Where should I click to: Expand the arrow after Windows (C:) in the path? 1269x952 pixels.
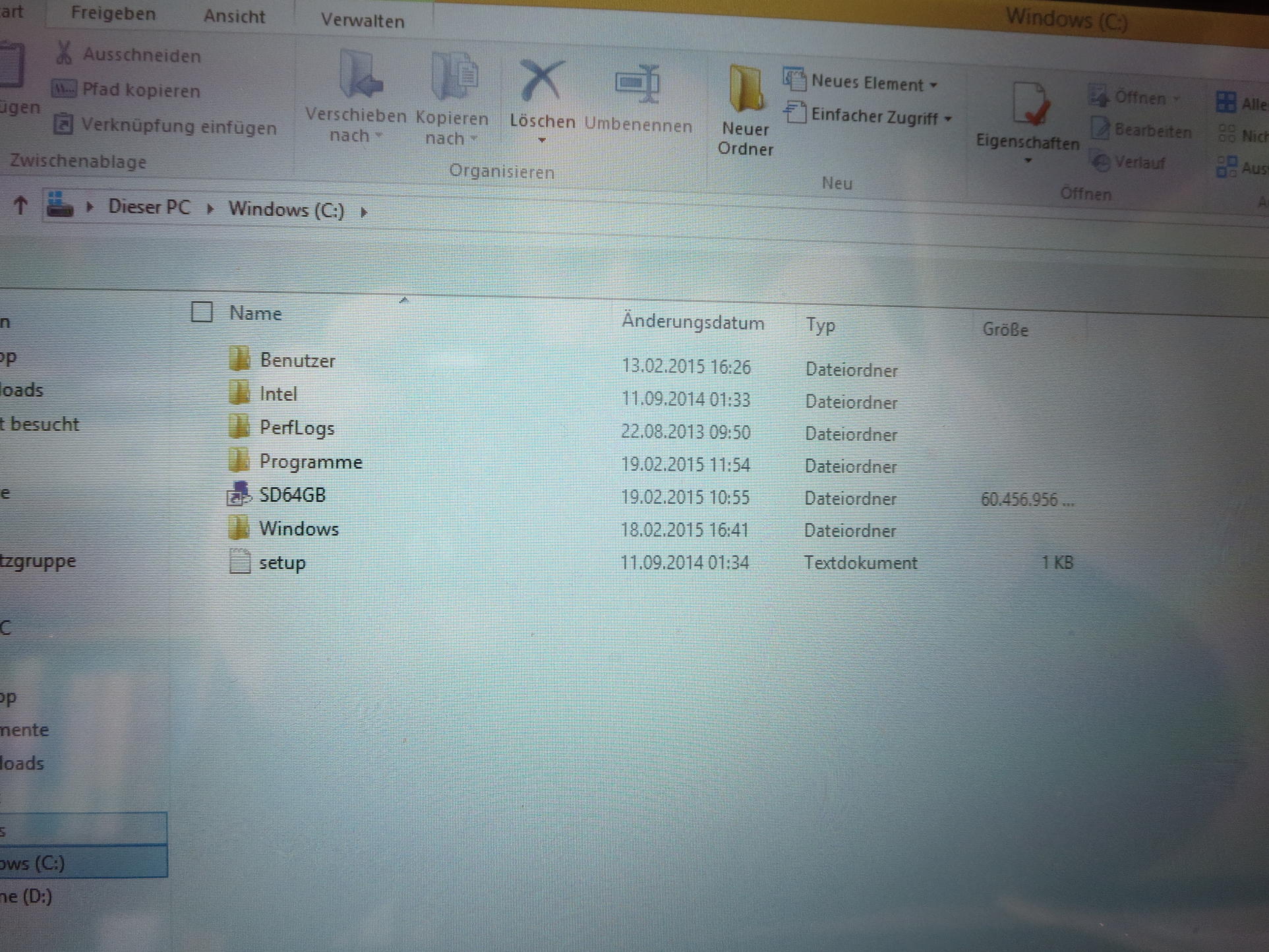click(364, 212)
